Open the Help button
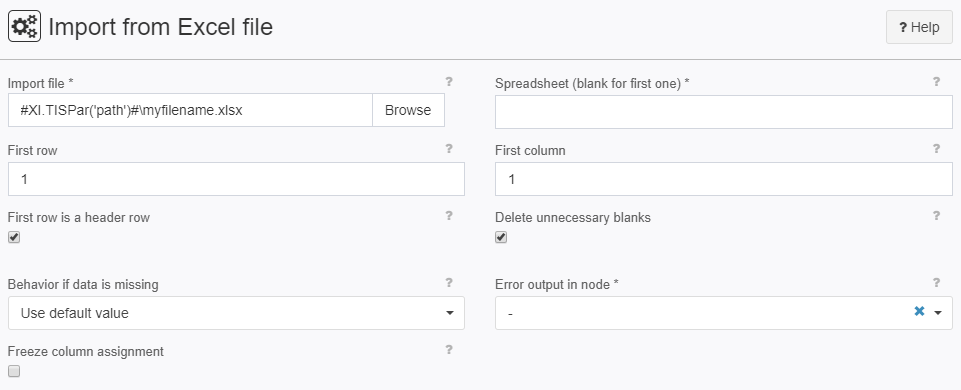 [x=919, y=27]
